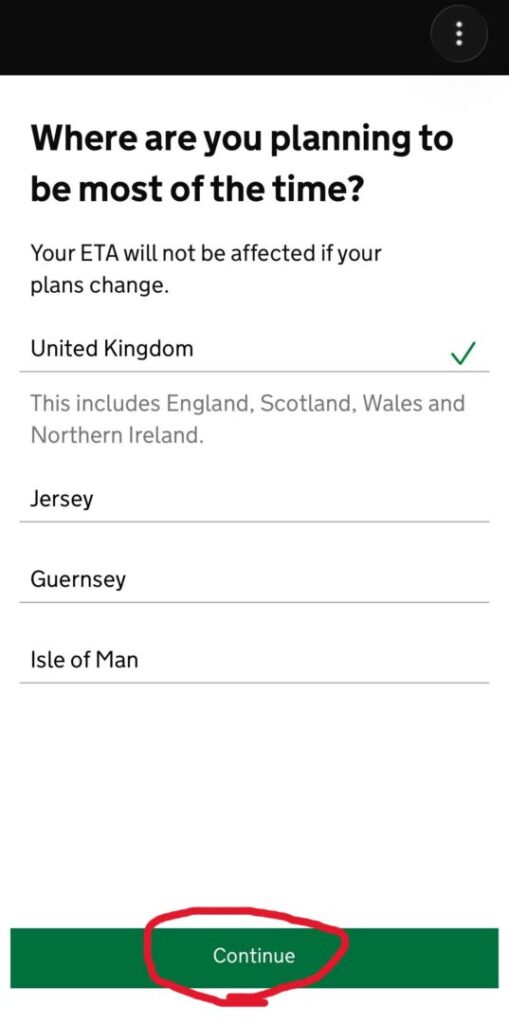This screenshot has width=509, height=1024.
Task: Click the United Kingdom row label
Action: point(112,349)
